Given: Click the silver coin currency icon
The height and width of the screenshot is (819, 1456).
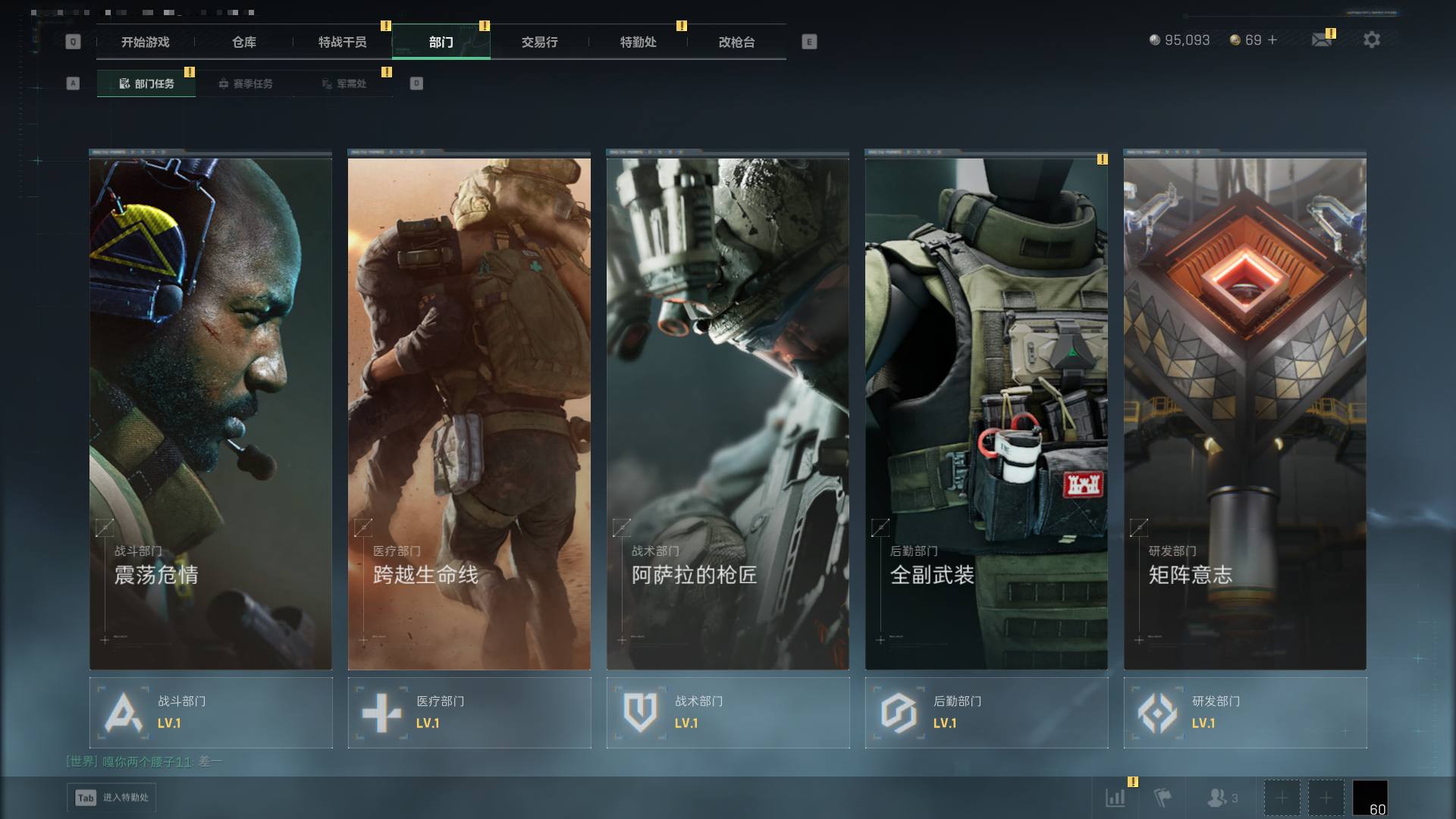Looking at the screenshot, I should [1154, 39].
